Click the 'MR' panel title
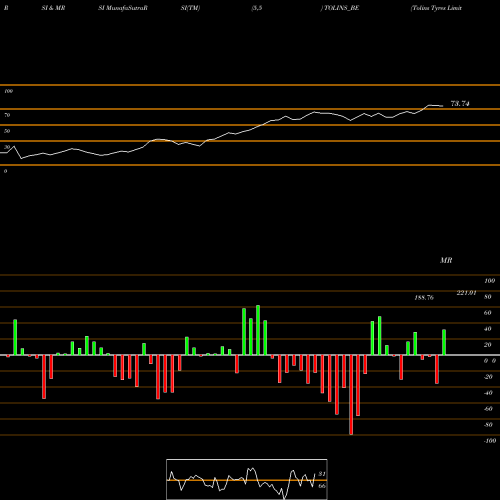 [x=446, y=260]
